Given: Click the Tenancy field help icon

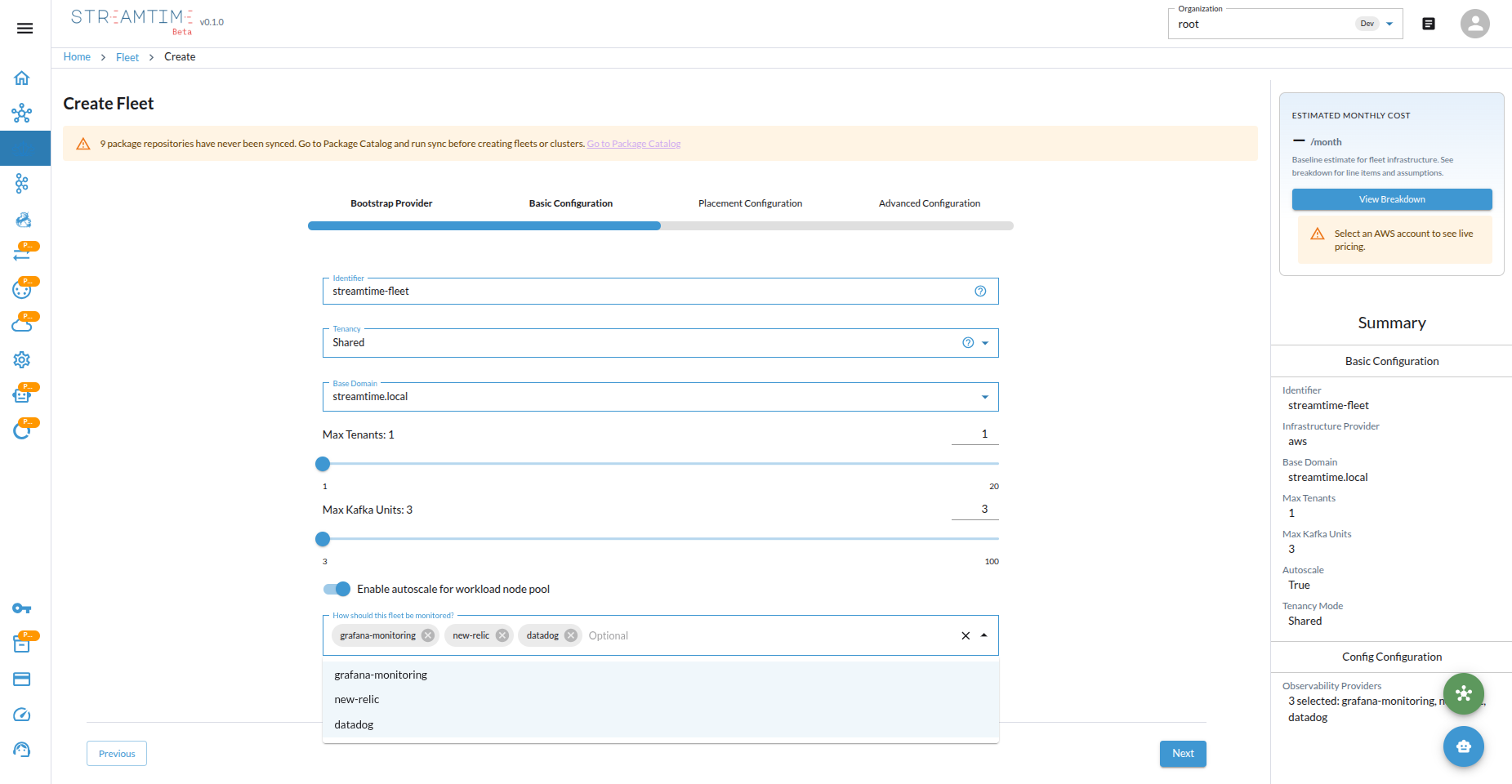Looking at the screenshot, I should click(x=968, y=343).
